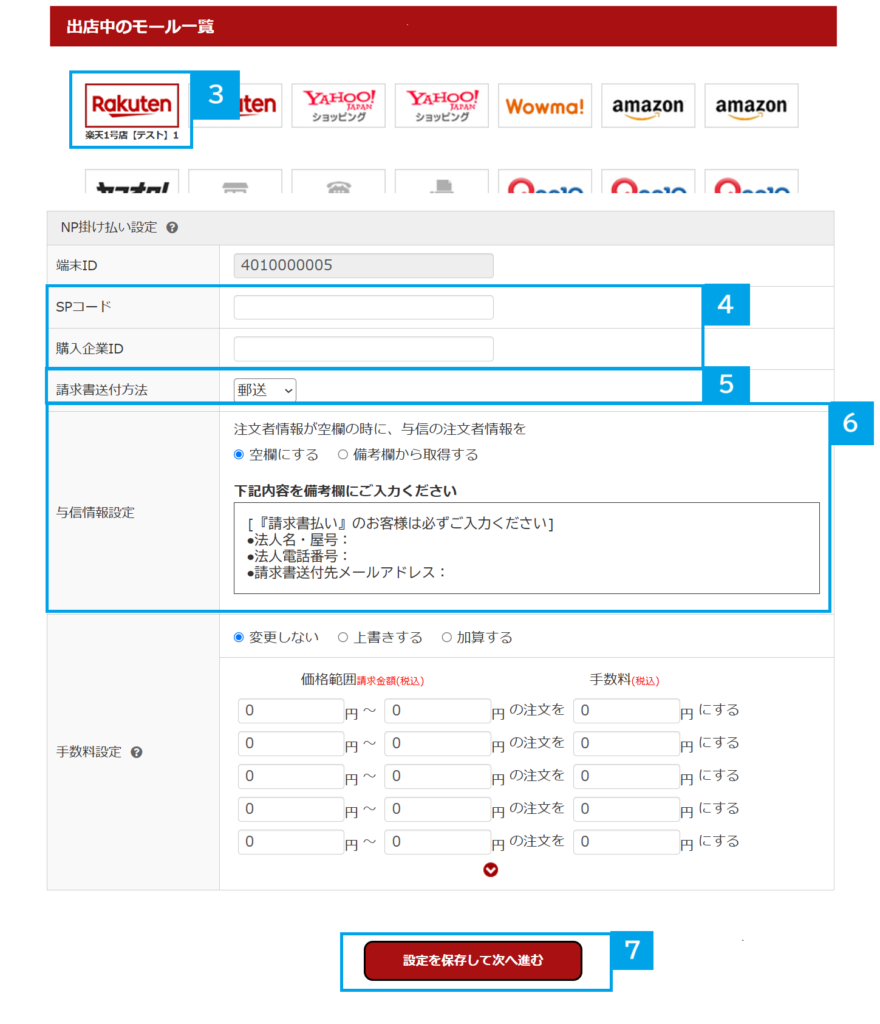This screenshot has height=1024, width=880.
Task: Choose the 上書きする fee option
Action: click(x=343, y=637)
